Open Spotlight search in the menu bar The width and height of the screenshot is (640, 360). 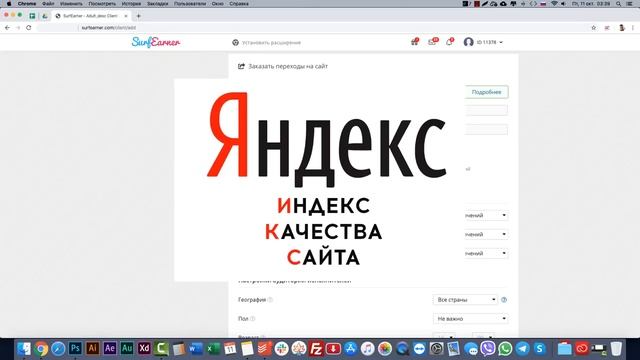click(619, 4)
